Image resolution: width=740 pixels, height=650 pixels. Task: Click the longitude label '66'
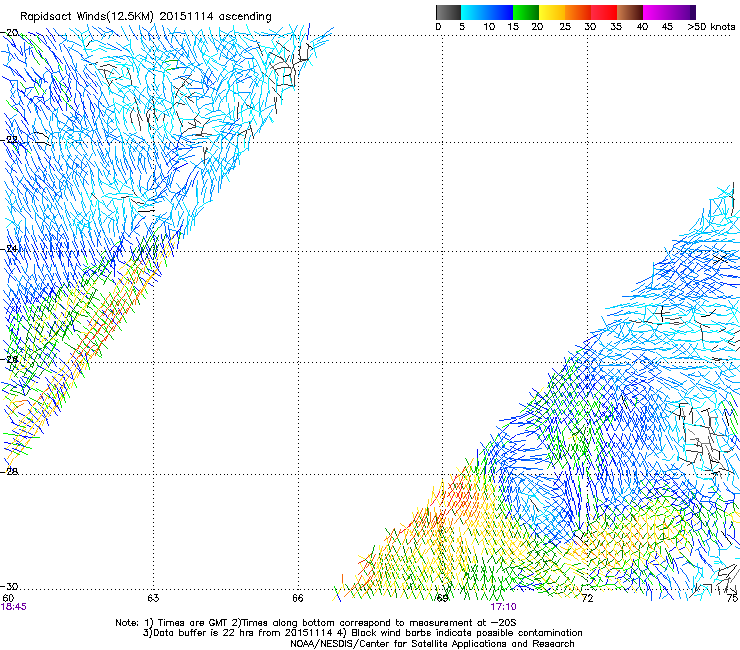pos(298,598)
